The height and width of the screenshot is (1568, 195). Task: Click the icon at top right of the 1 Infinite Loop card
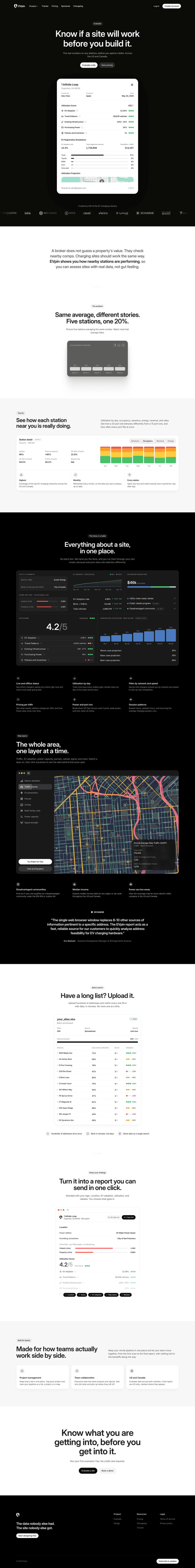point(132,85)
